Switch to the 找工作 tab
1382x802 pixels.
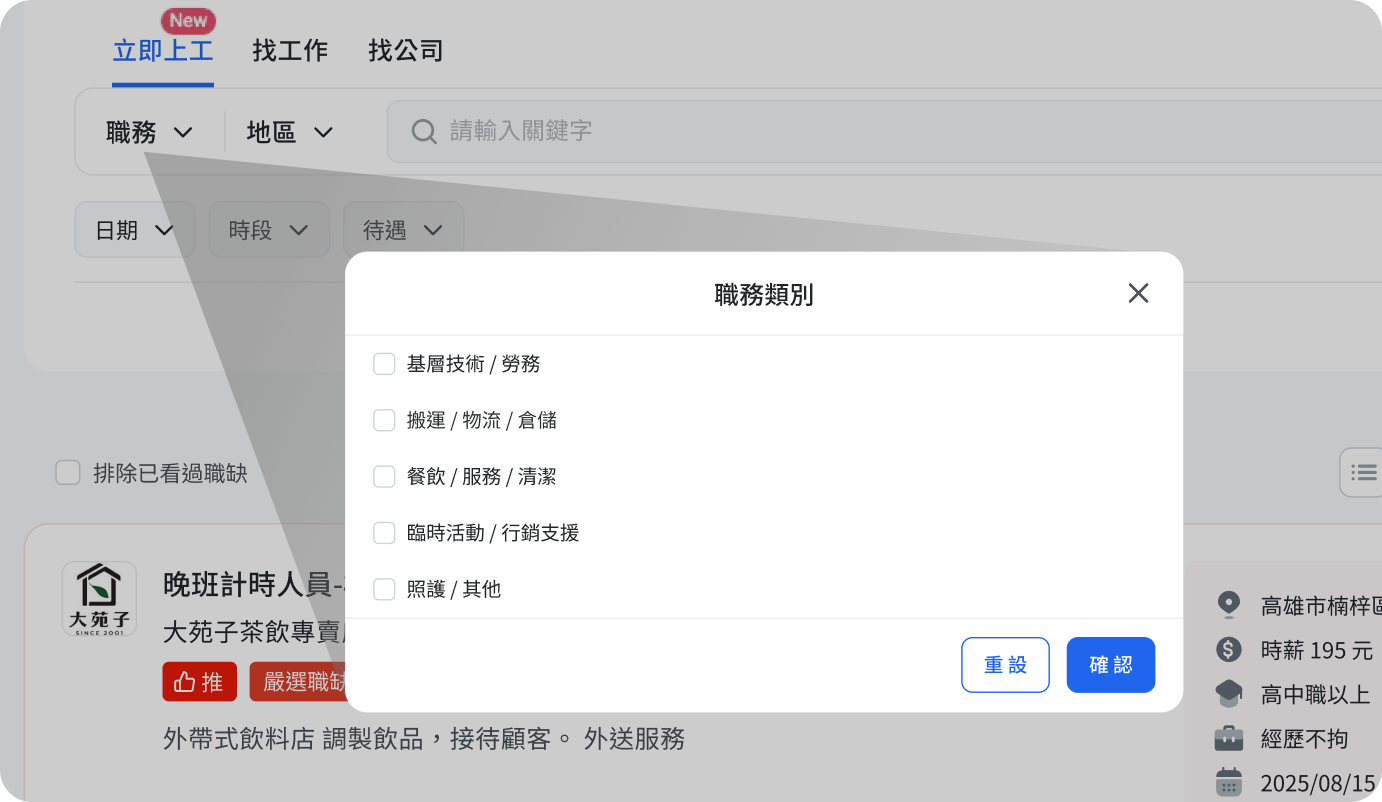[x=290, y=50]
